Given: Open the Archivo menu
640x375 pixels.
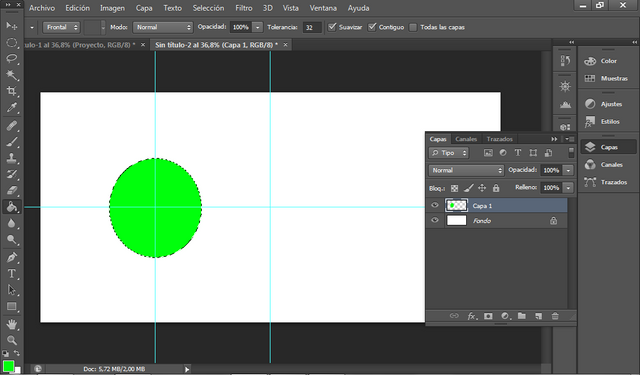Looking at the screenshot, I should pyautogui.click(x=42, y=8).
